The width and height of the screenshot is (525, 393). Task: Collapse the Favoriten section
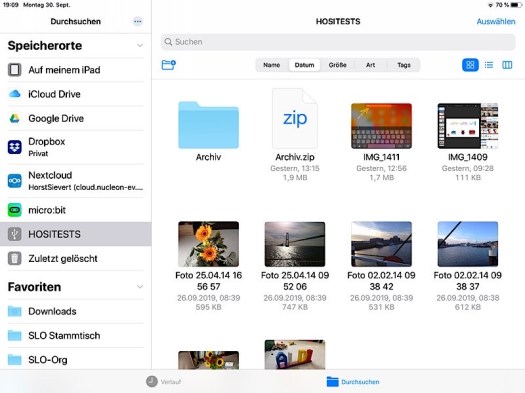tap(140, 287)
